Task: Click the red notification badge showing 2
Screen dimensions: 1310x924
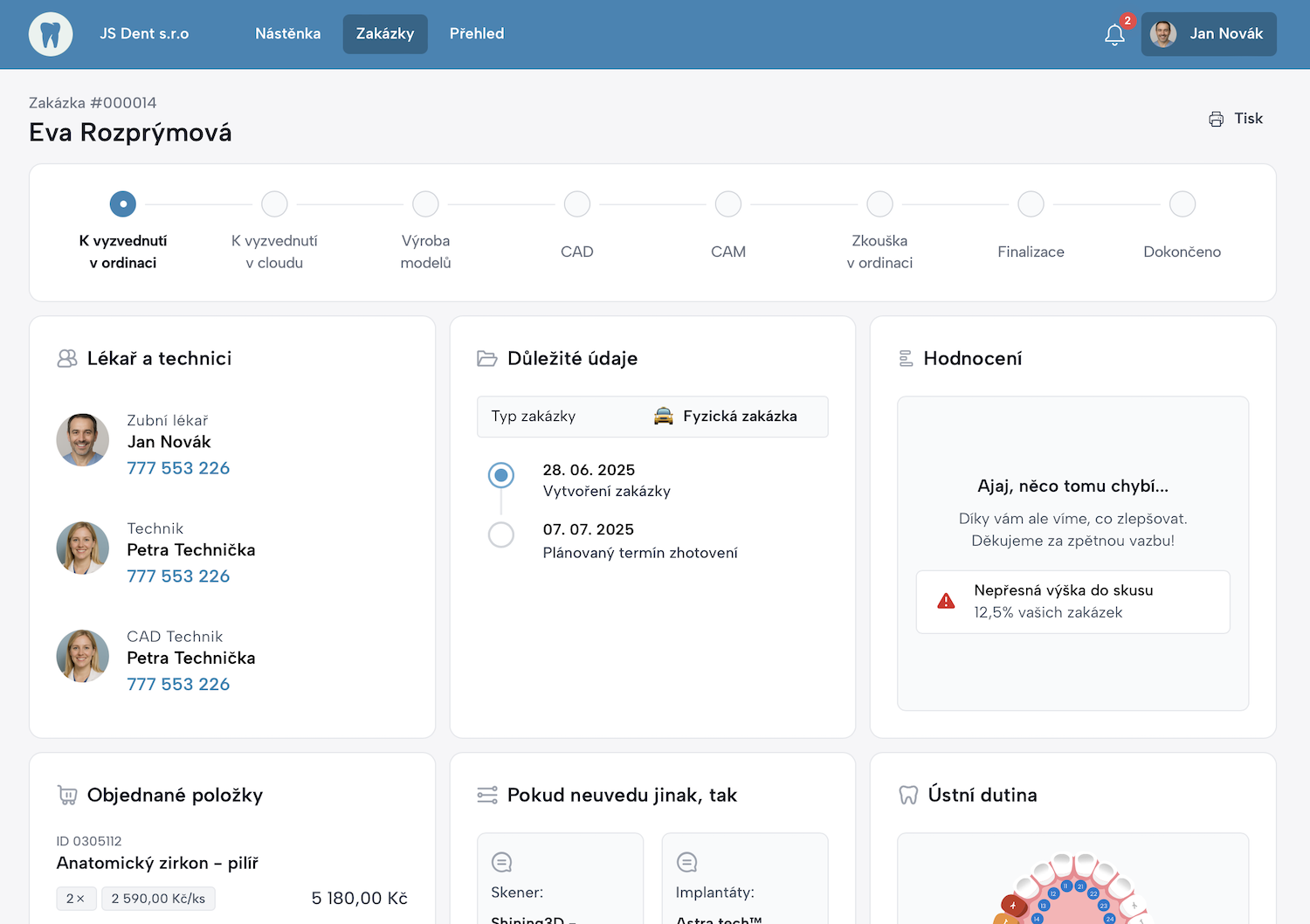Action: click(x=1127, y=20)
